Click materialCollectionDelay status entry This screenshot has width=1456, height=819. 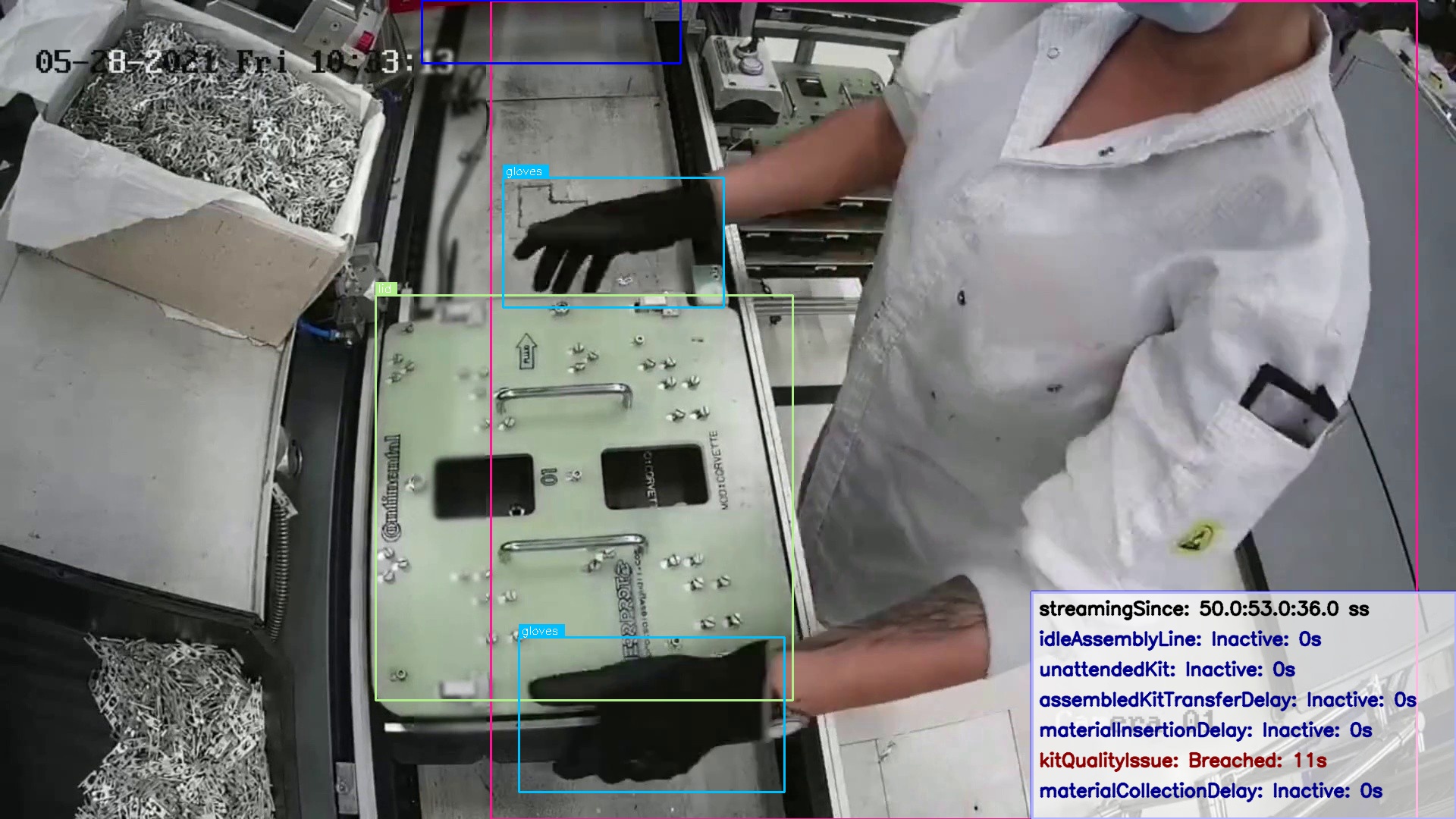1210,791
